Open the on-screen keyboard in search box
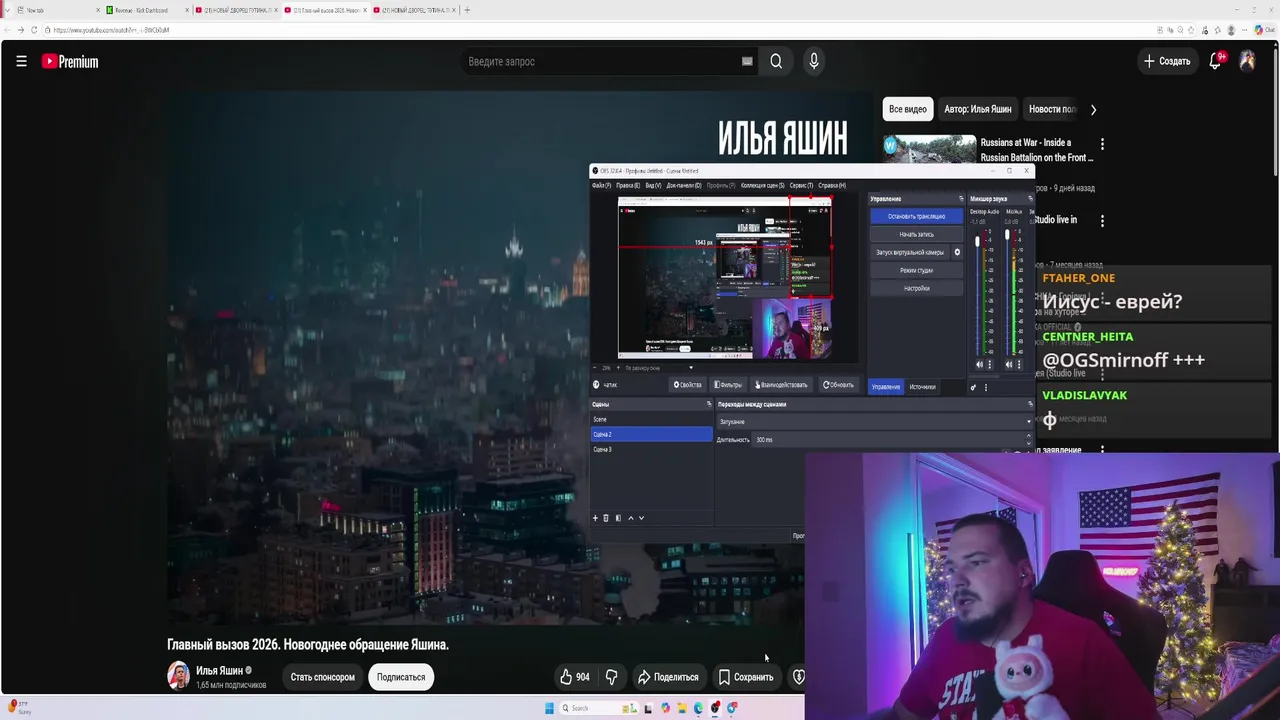The width and height of the screenshot is (1280, 720). [747, 61]
